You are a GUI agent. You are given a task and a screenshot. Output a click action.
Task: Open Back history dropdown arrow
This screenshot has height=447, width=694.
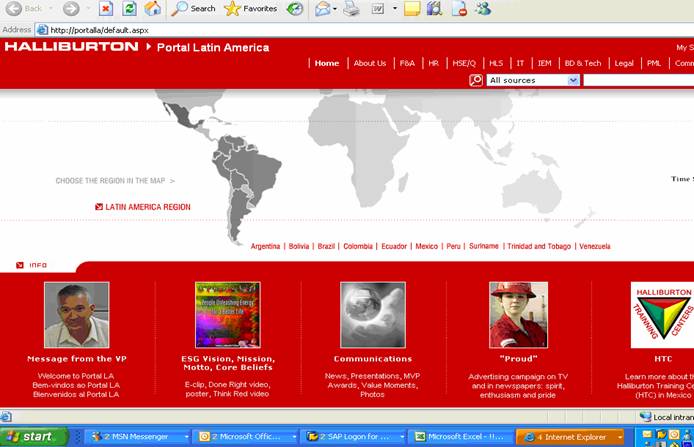pos(50,8)
